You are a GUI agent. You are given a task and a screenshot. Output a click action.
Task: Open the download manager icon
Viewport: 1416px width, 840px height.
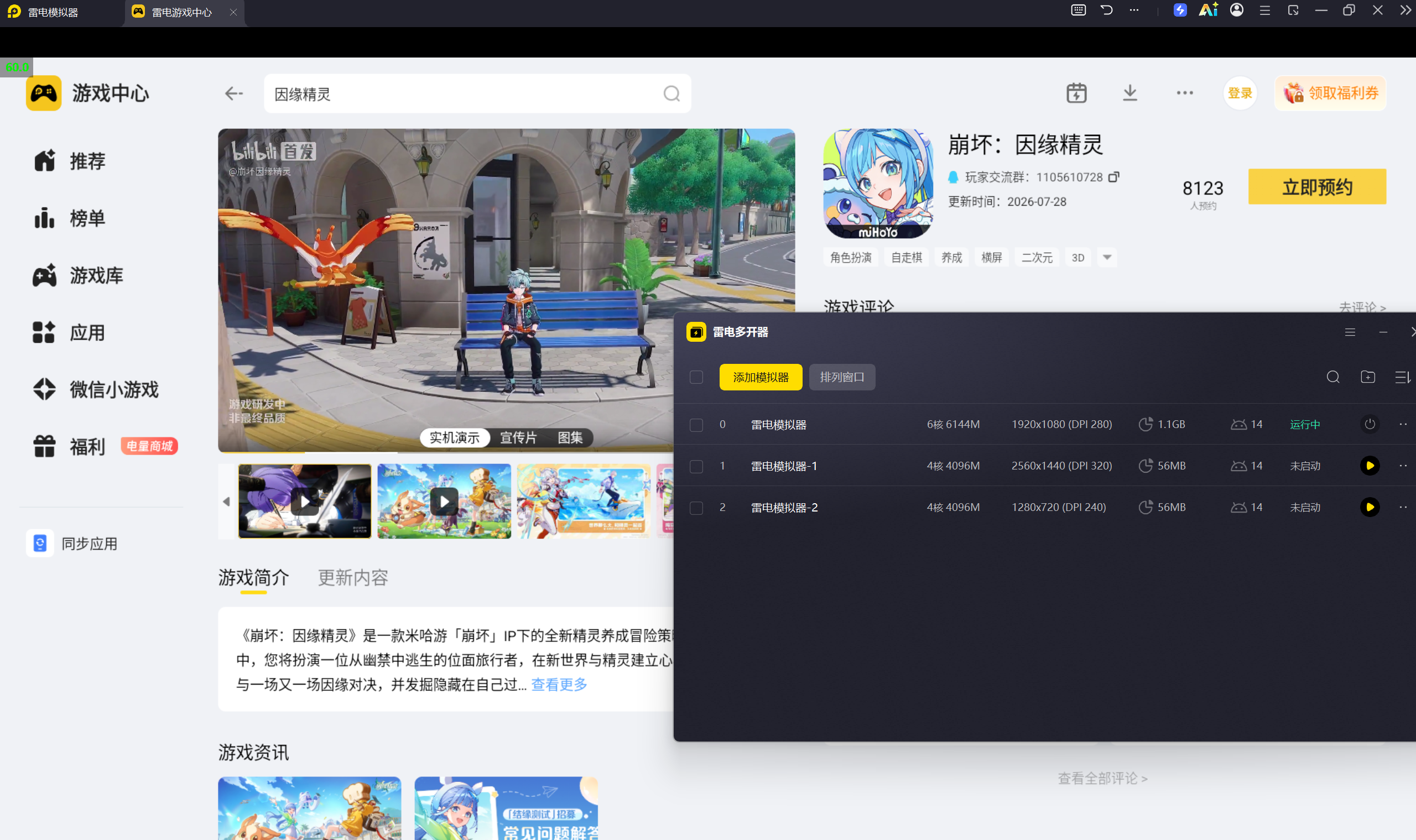(x=1129, y=93)
